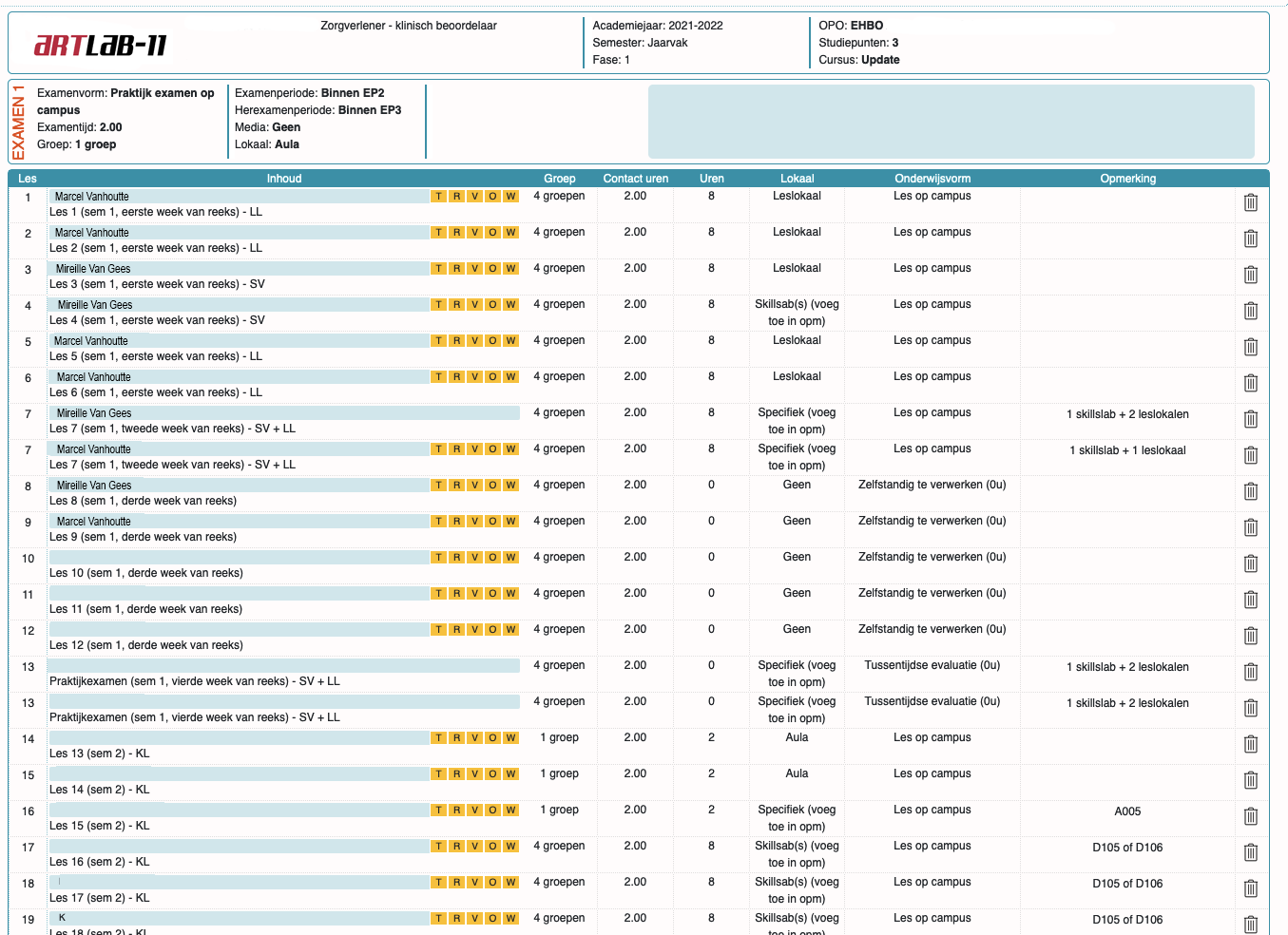Click the Onderwijsvorm column header

tap(932, 179)
